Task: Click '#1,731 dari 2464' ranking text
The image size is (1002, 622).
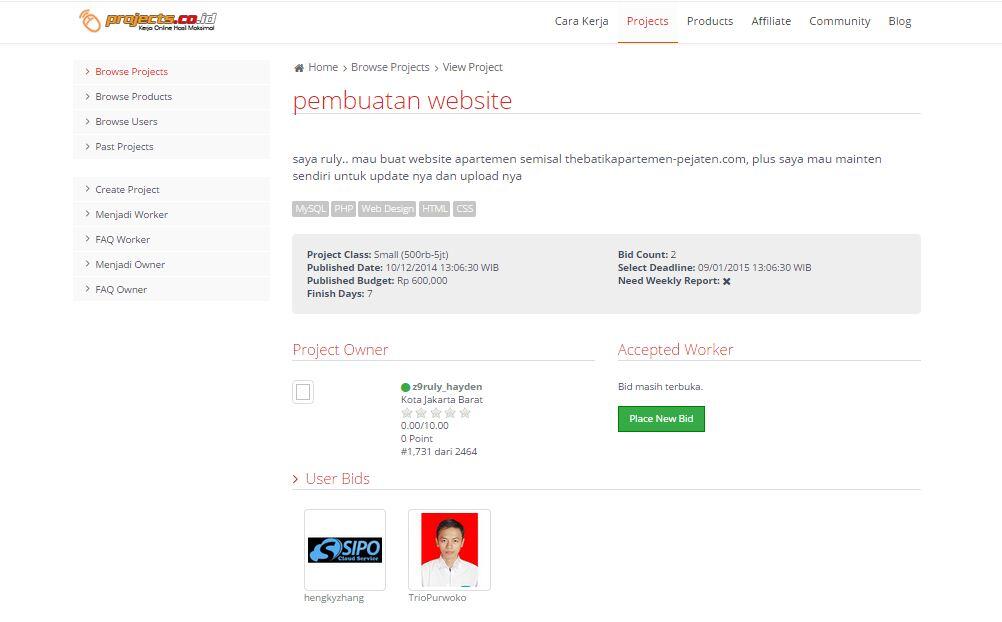Action: (x=439, y=451)
